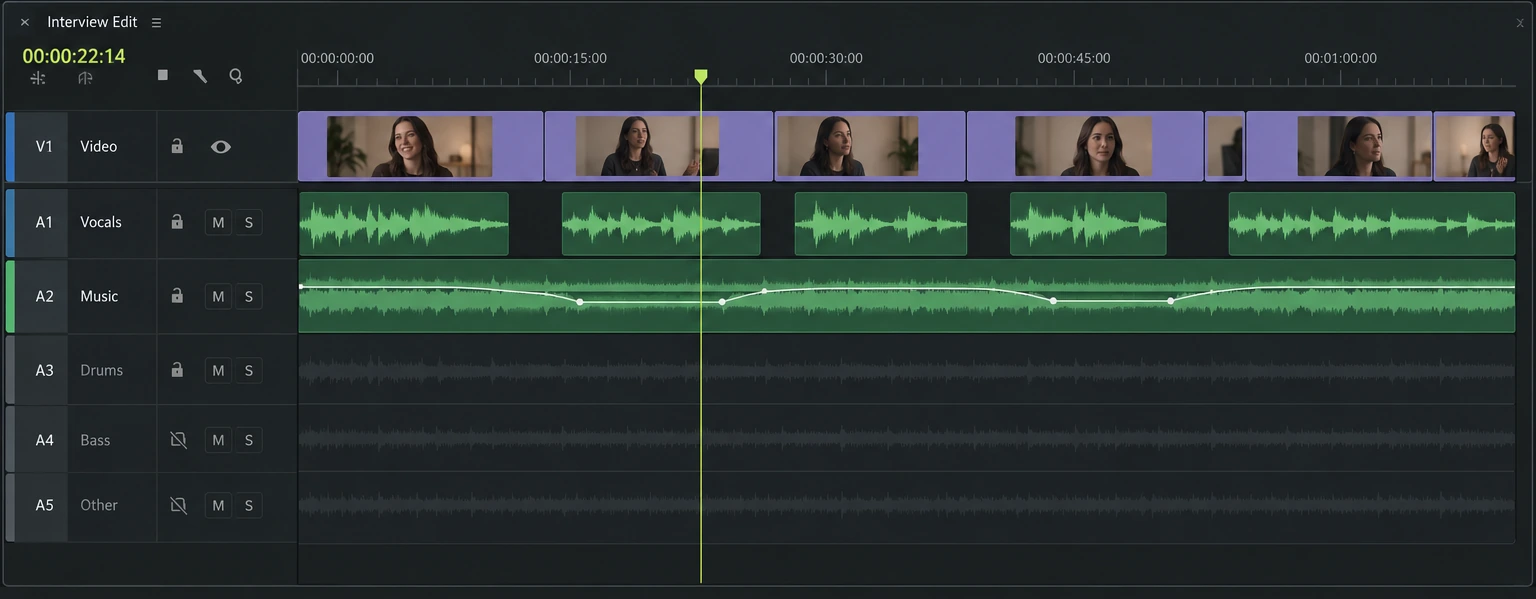
Task: Click the V1 track target label
Action: 44,146
